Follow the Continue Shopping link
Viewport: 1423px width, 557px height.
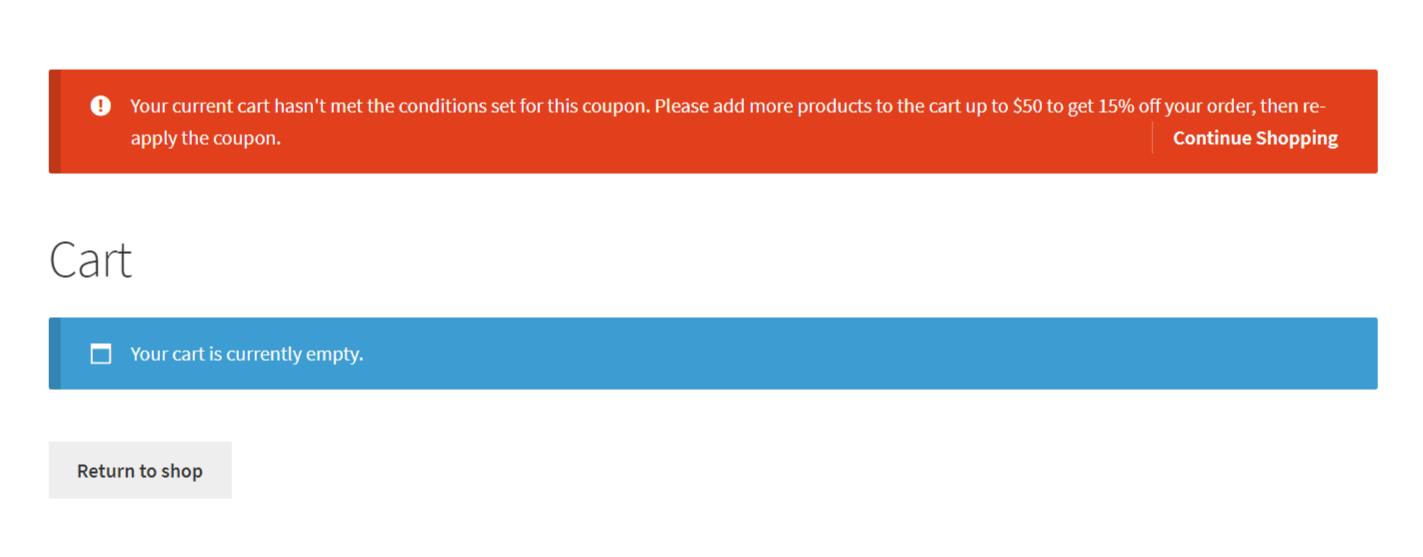coord(1255,138)
